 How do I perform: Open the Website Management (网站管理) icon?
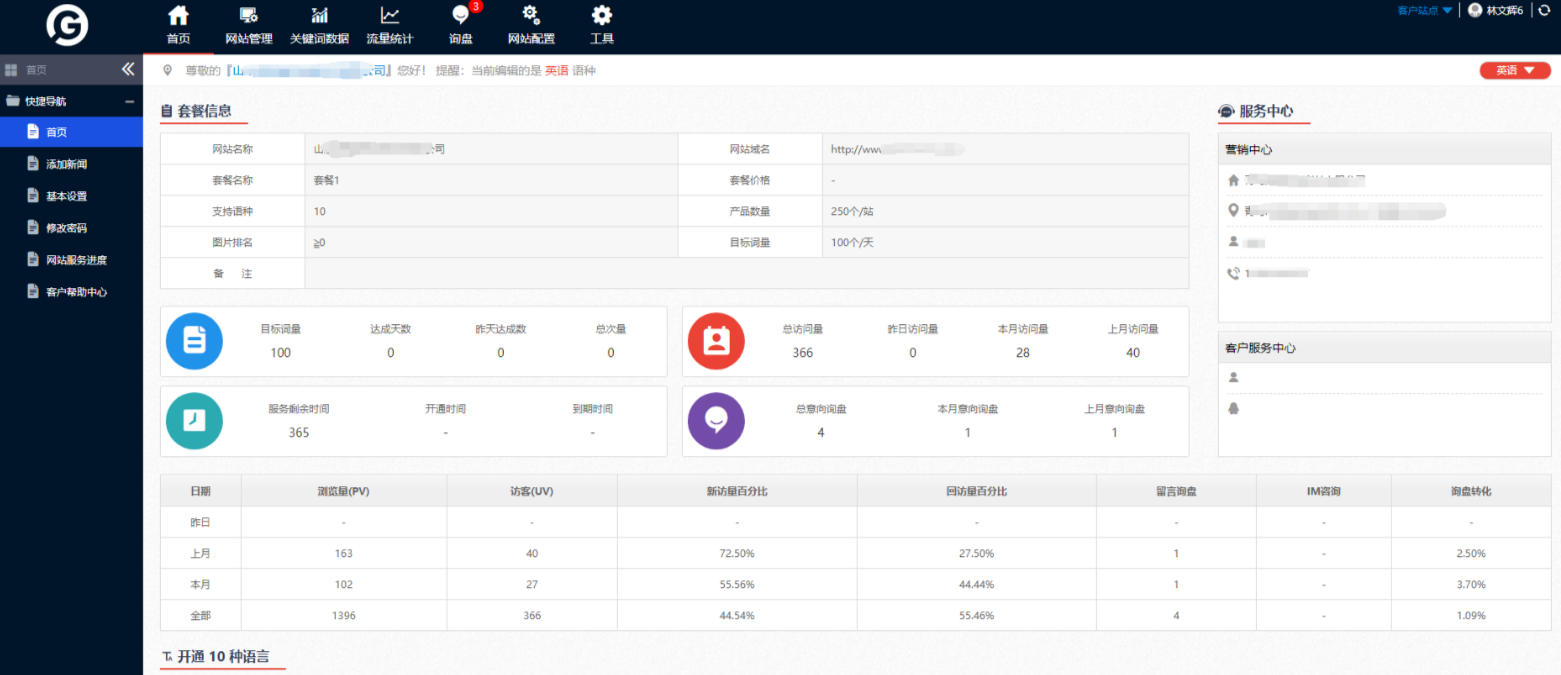[249, 17]
